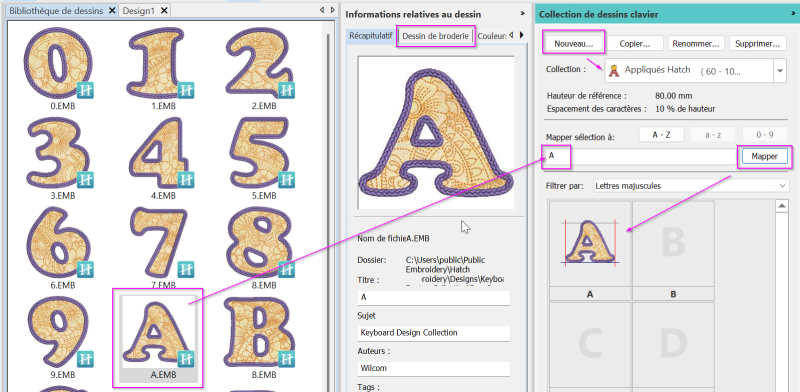Select the B.EMB design thumbnail
Image resolution: width=800 pixels, height=392 pixels.
click(260, 332)
